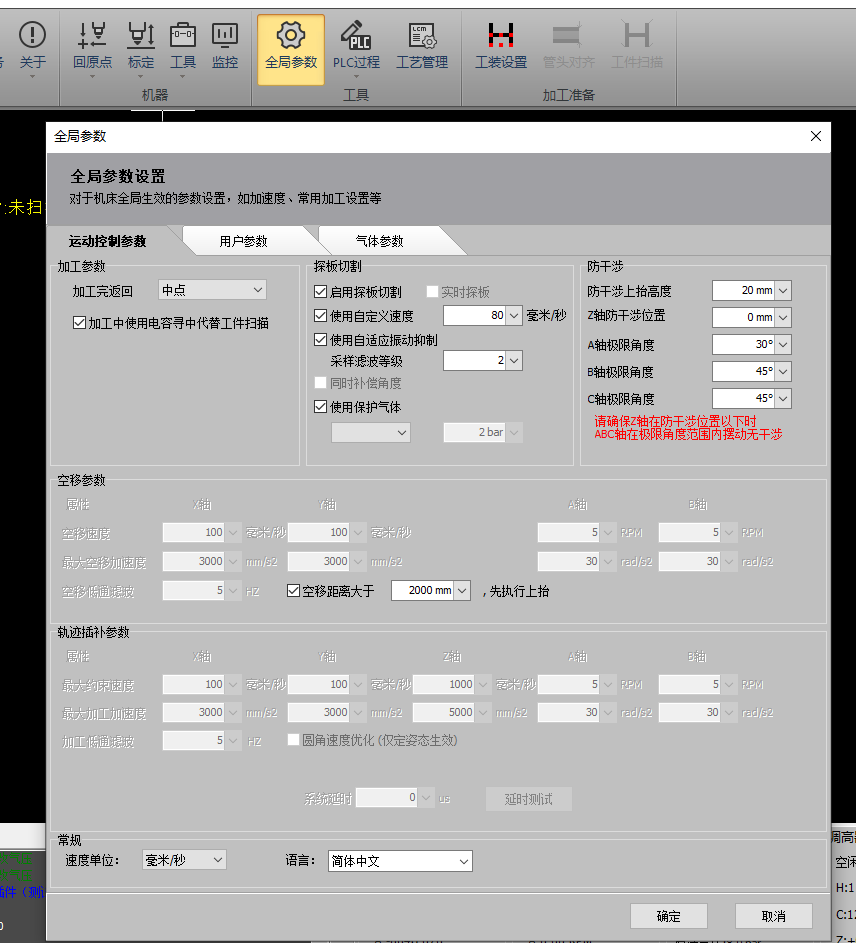The height and width of the screenshot is (943, 856).
Task: Click the B轴极限角度 45° input field
Action: tap(744, 372)
